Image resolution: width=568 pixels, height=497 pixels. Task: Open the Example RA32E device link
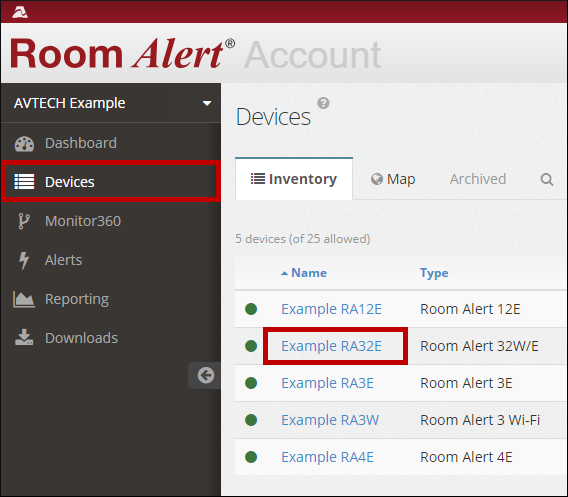331,346
